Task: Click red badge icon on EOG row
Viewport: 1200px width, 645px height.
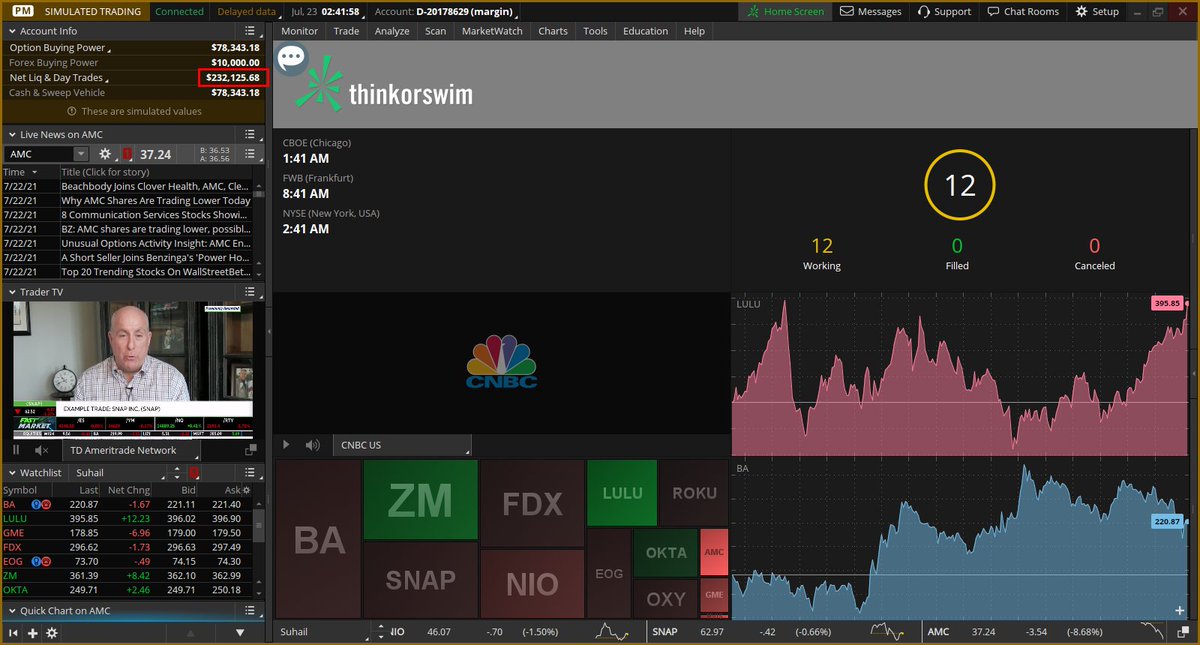Action: pos(48,561)
